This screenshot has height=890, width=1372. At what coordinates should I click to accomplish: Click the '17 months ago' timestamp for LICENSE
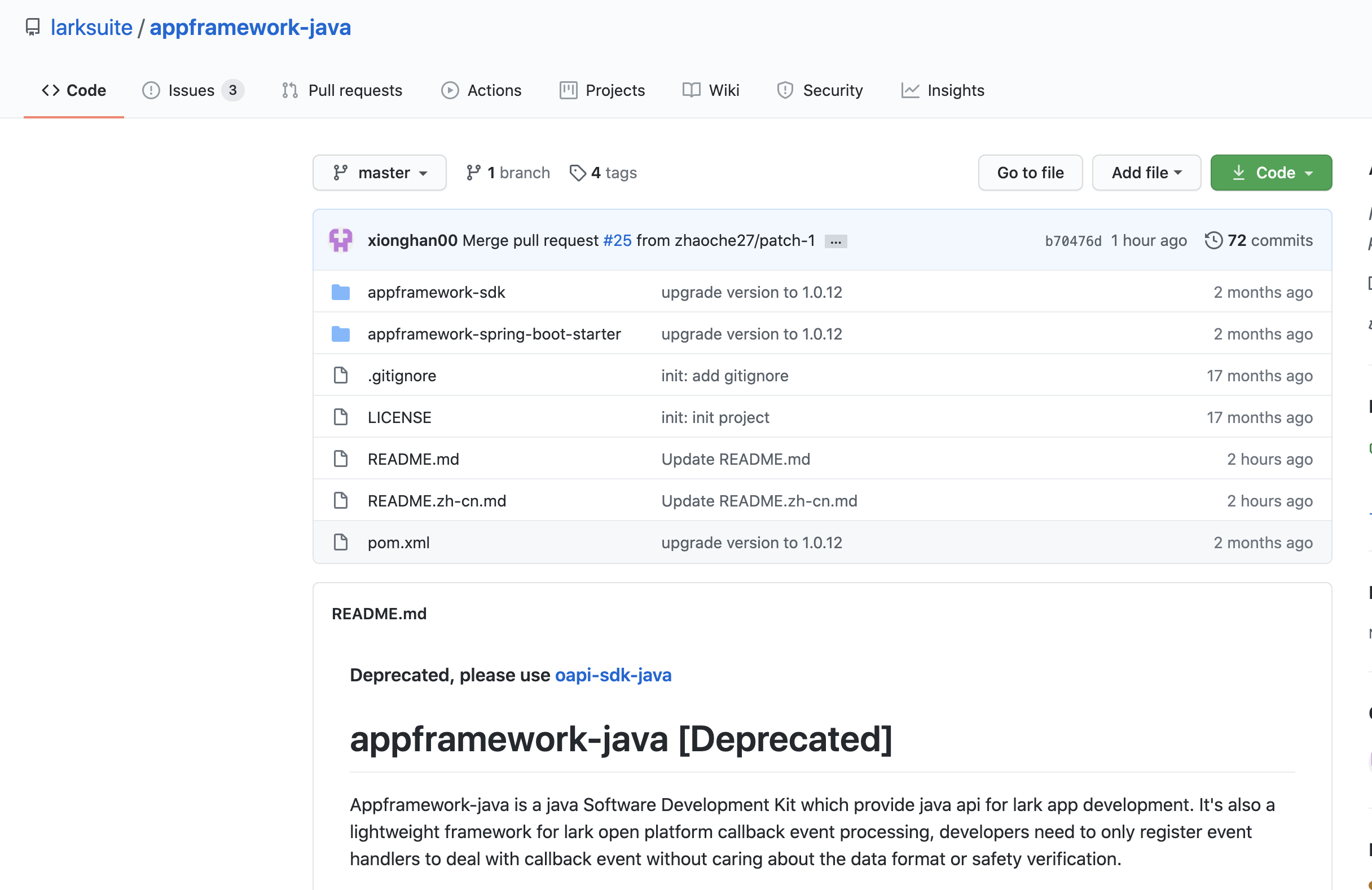coord(1260,417)
